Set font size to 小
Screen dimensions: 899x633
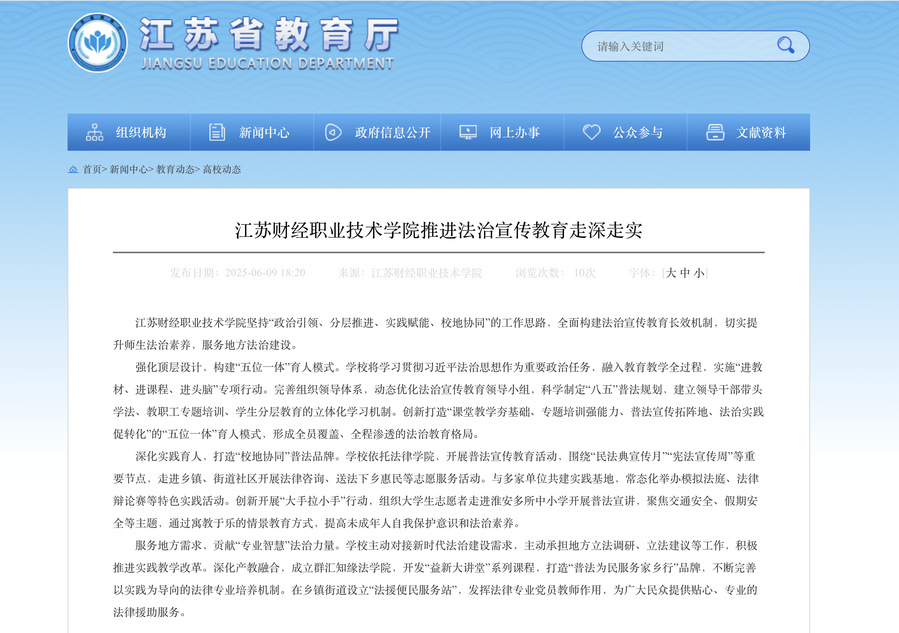click(699, 273)
